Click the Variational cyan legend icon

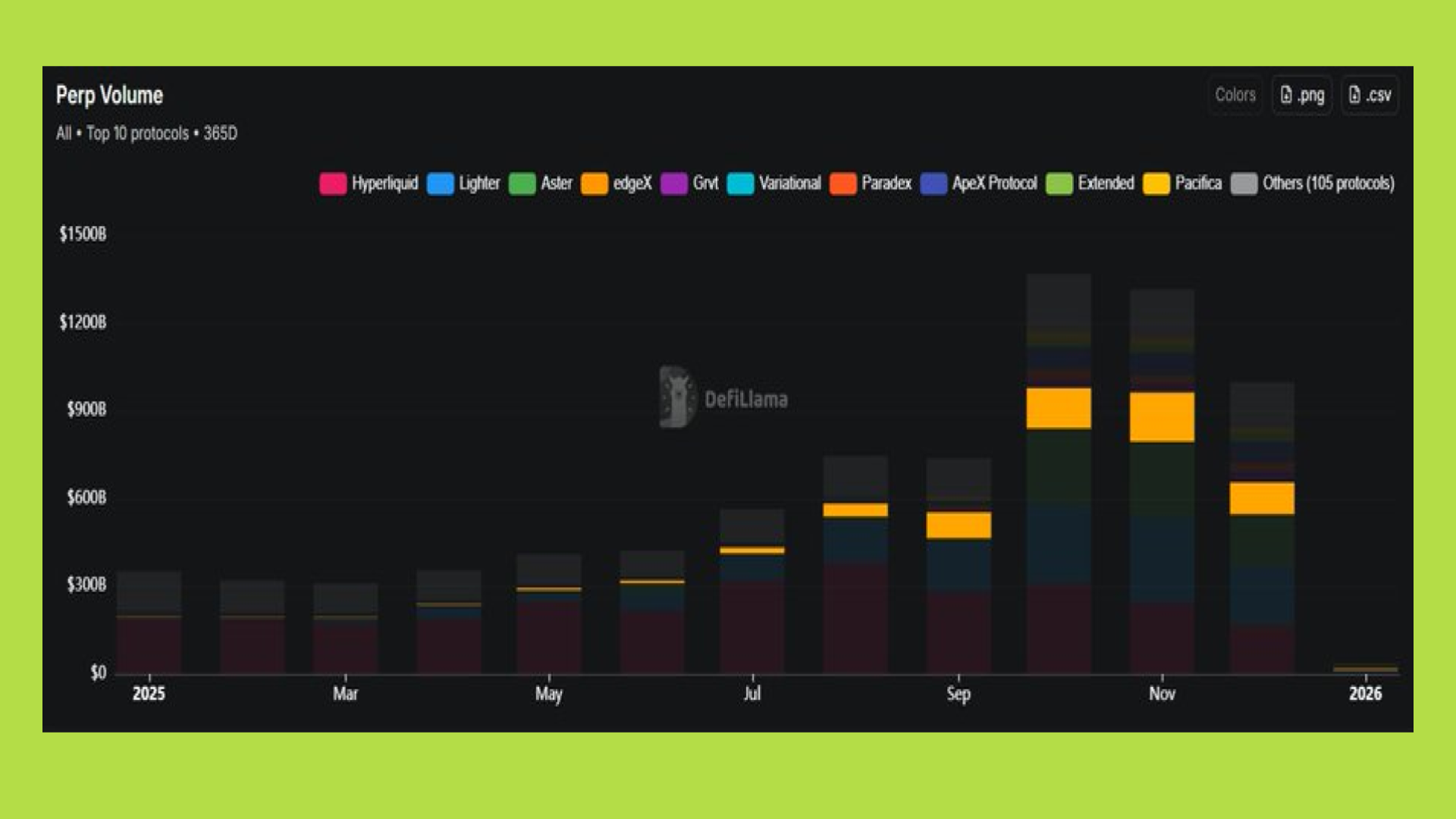[x=740, y=184]
